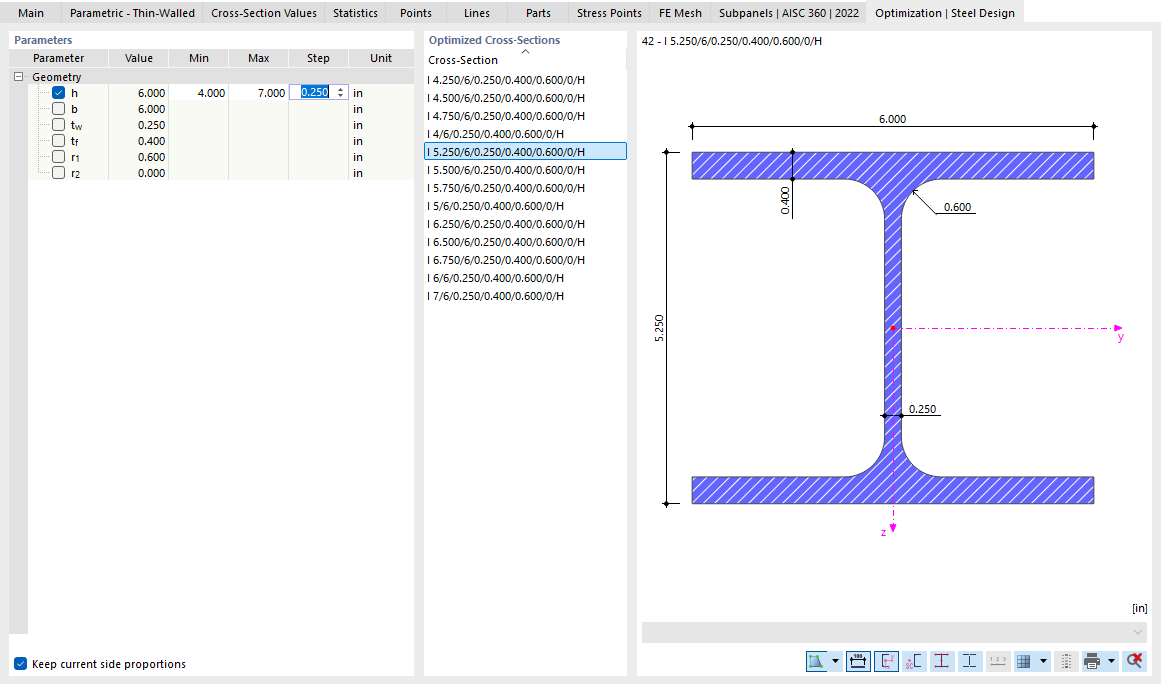Click the stress points display icon

click(912, 661)
